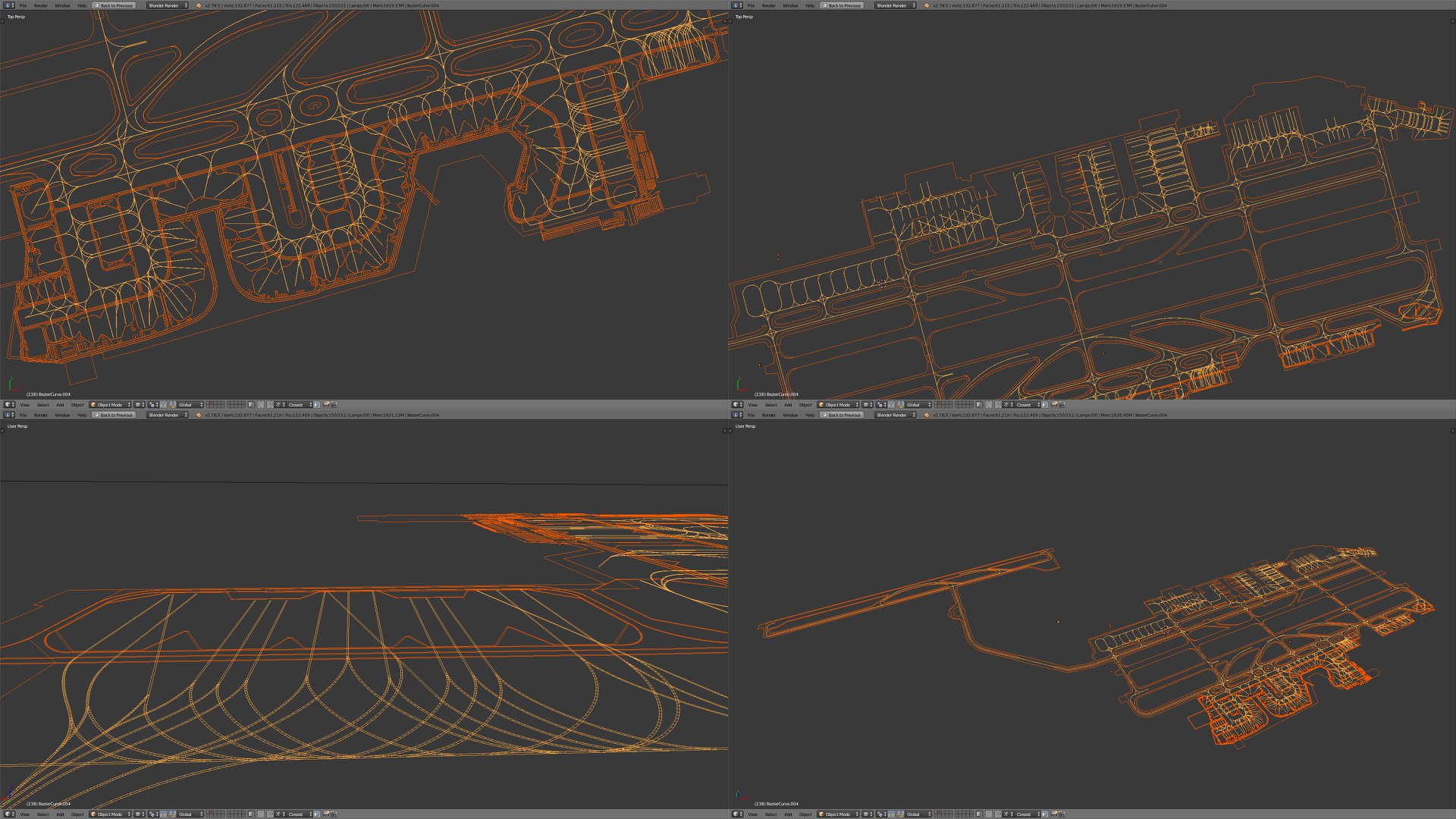Click the viewport shading selector in top-right 3D view
The image size is (1456, 819).
[867, 405]
